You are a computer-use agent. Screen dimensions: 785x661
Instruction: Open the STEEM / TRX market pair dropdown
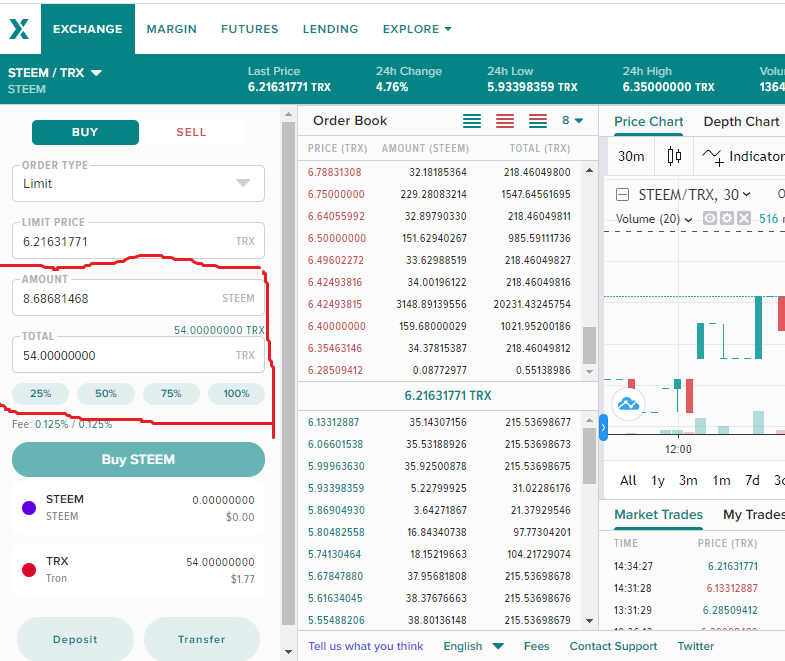(x=55, y=73)
